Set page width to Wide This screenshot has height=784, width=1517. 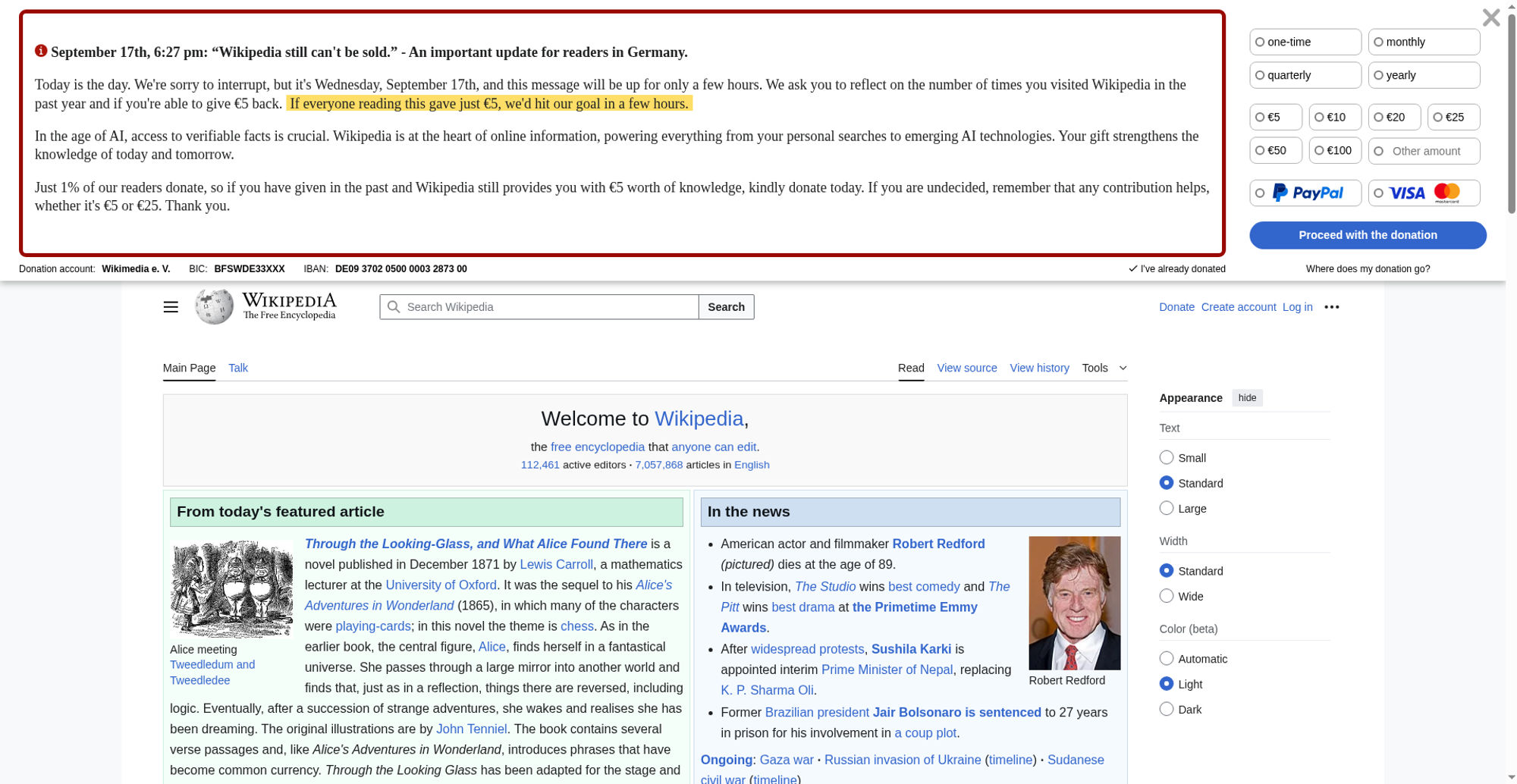pos(1167,596)
